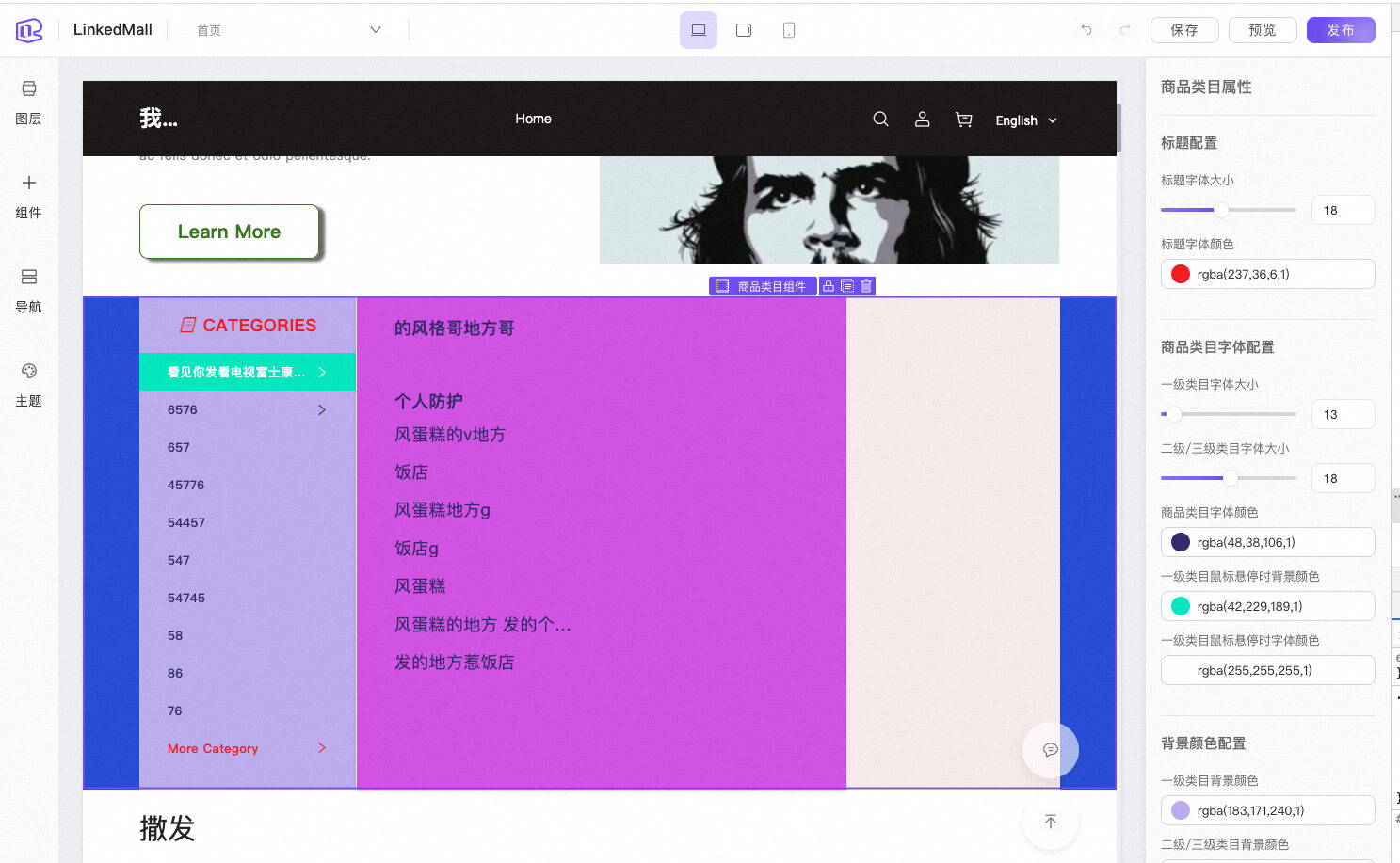This screenshot has width=1400, height=863.
Task: Open the 主题 theme panel
Action: point(29,384)
